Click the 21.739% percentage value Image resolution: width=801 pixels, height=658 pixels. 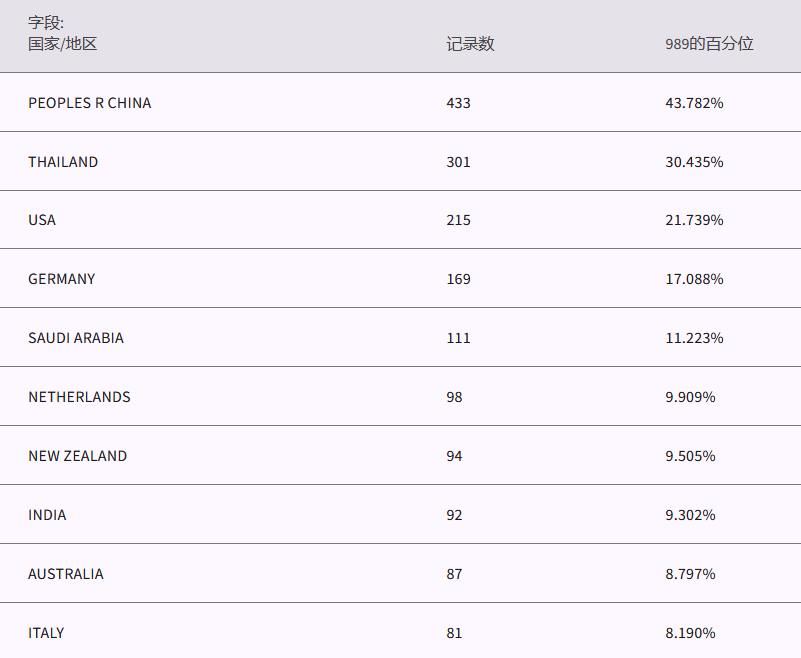694,220
